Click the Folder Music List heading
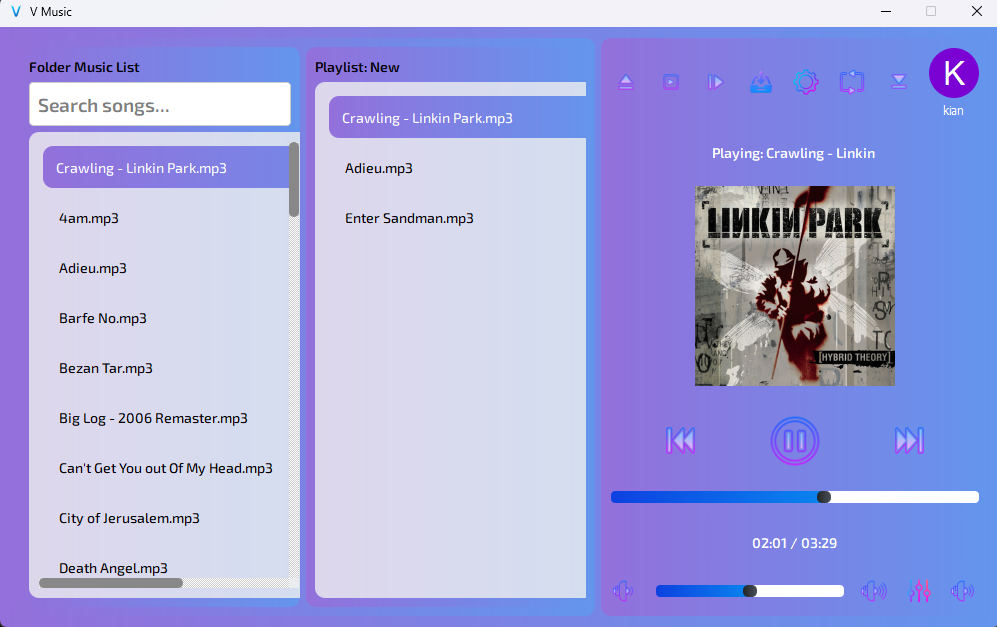The width and height of the screenshot is (997, 627). pyautogui.click(x=84, y=67)
